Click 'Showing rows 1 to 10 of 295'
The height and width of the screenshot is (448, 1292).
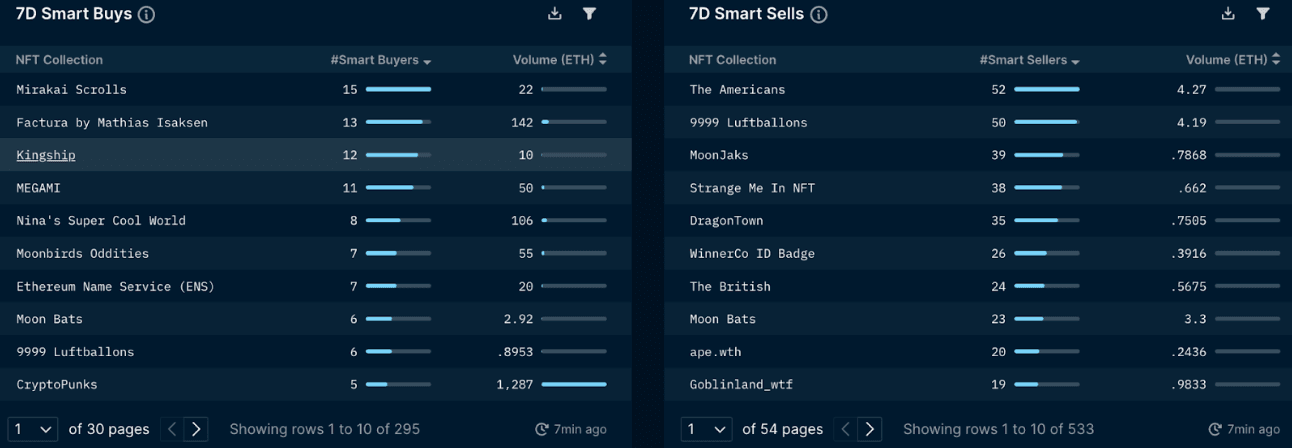[325, 429]
